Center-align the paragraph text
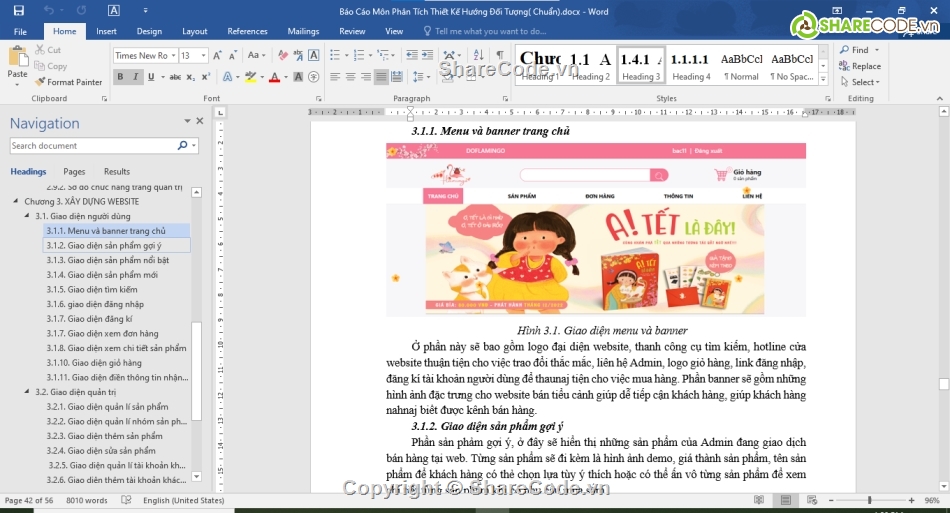This screenshot has height=513, width=950. (350, 77)
